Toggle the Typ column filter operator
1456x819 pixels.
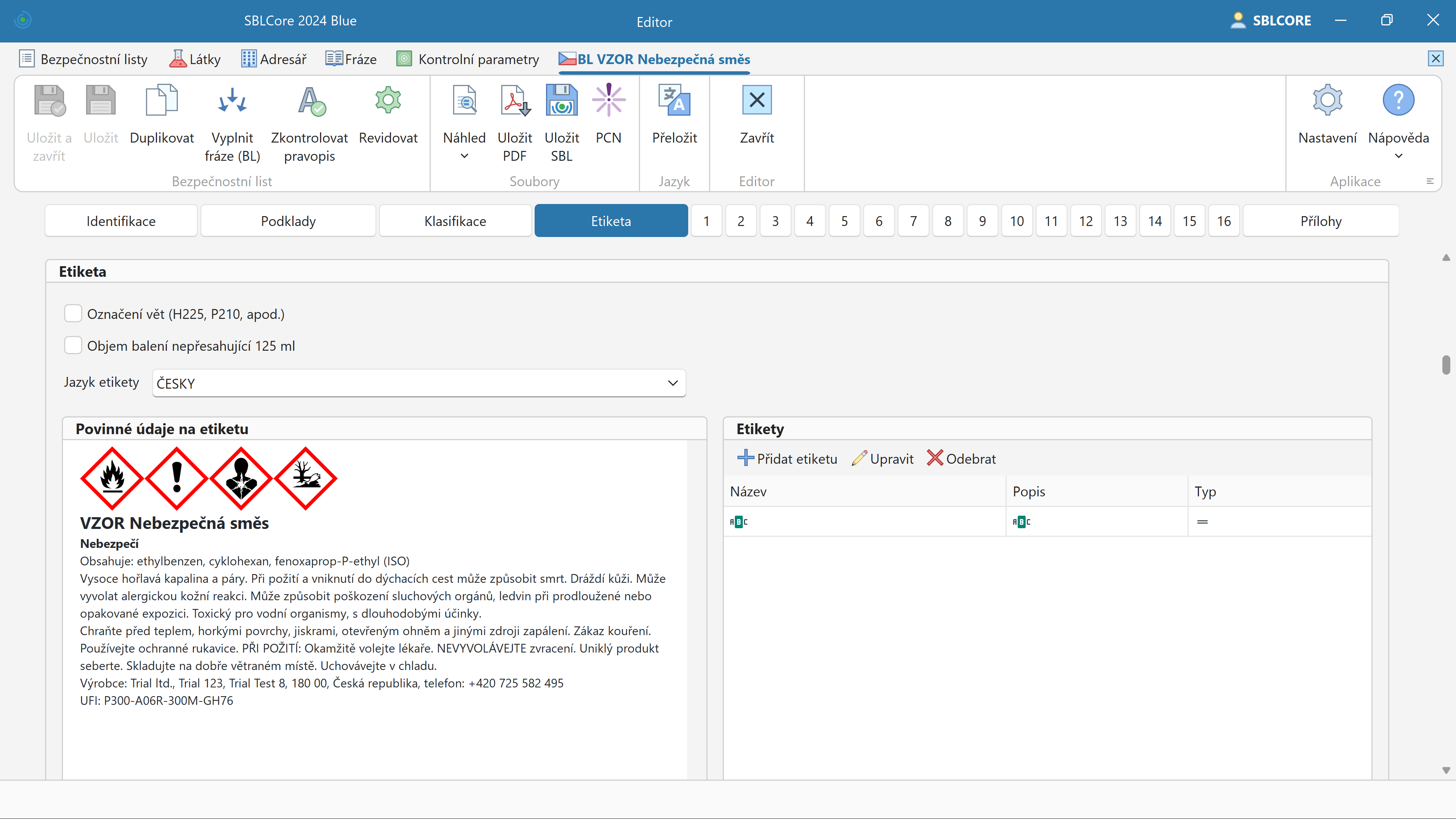coord(1202,522)
